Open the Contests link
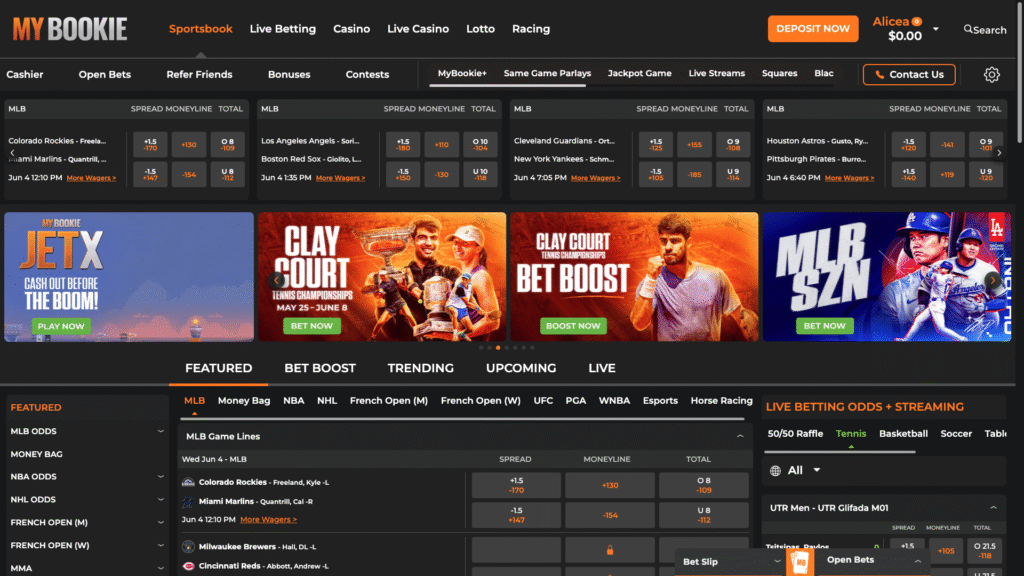Screen dimensions: 1024x576 pyautogui.click(x=367, y=74)
